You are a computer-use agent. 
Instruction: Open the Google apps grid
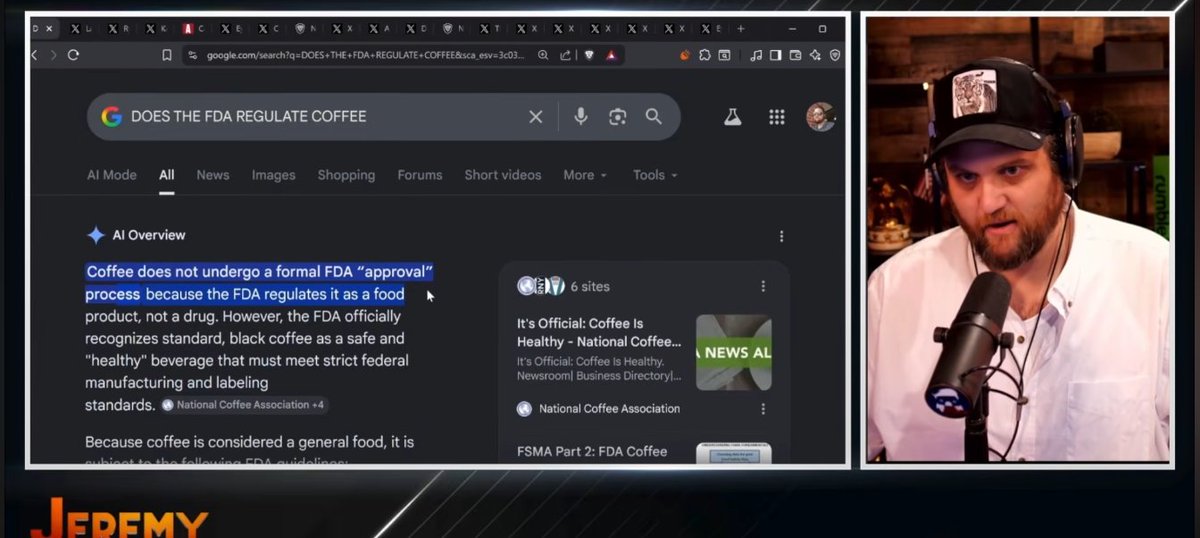click(777, 117)
